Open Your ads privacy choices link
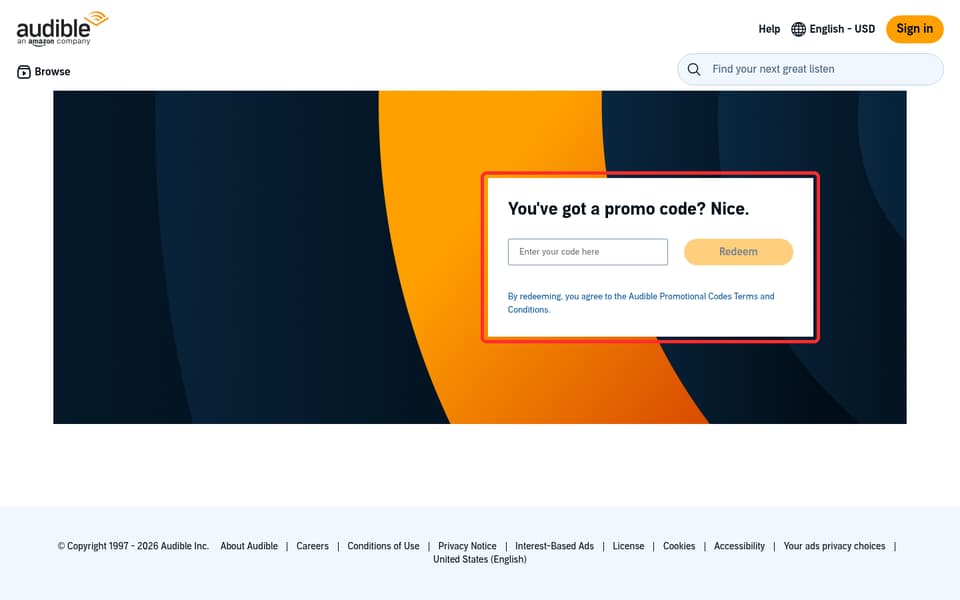960x600 pixels. pyautogui.click(x=834, y=546)
